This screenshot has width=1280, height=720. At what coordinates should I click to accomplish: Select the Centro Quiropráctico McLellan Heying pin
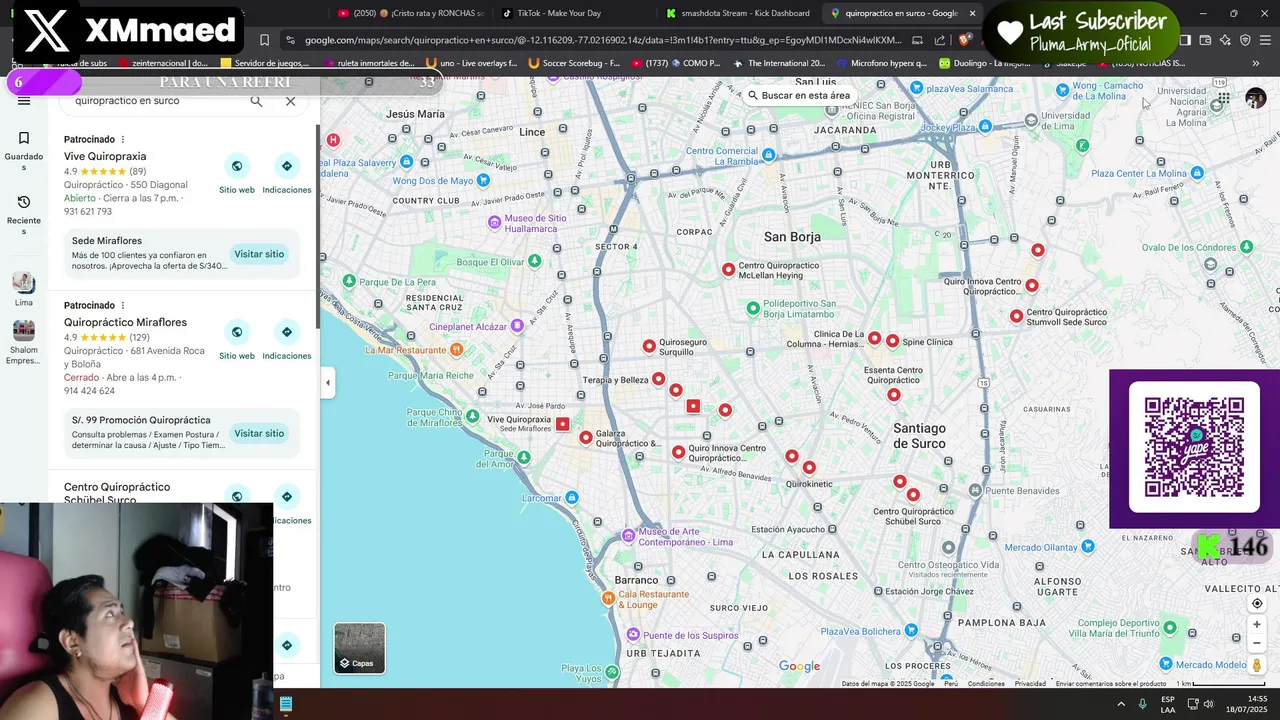tap(728, 269)
